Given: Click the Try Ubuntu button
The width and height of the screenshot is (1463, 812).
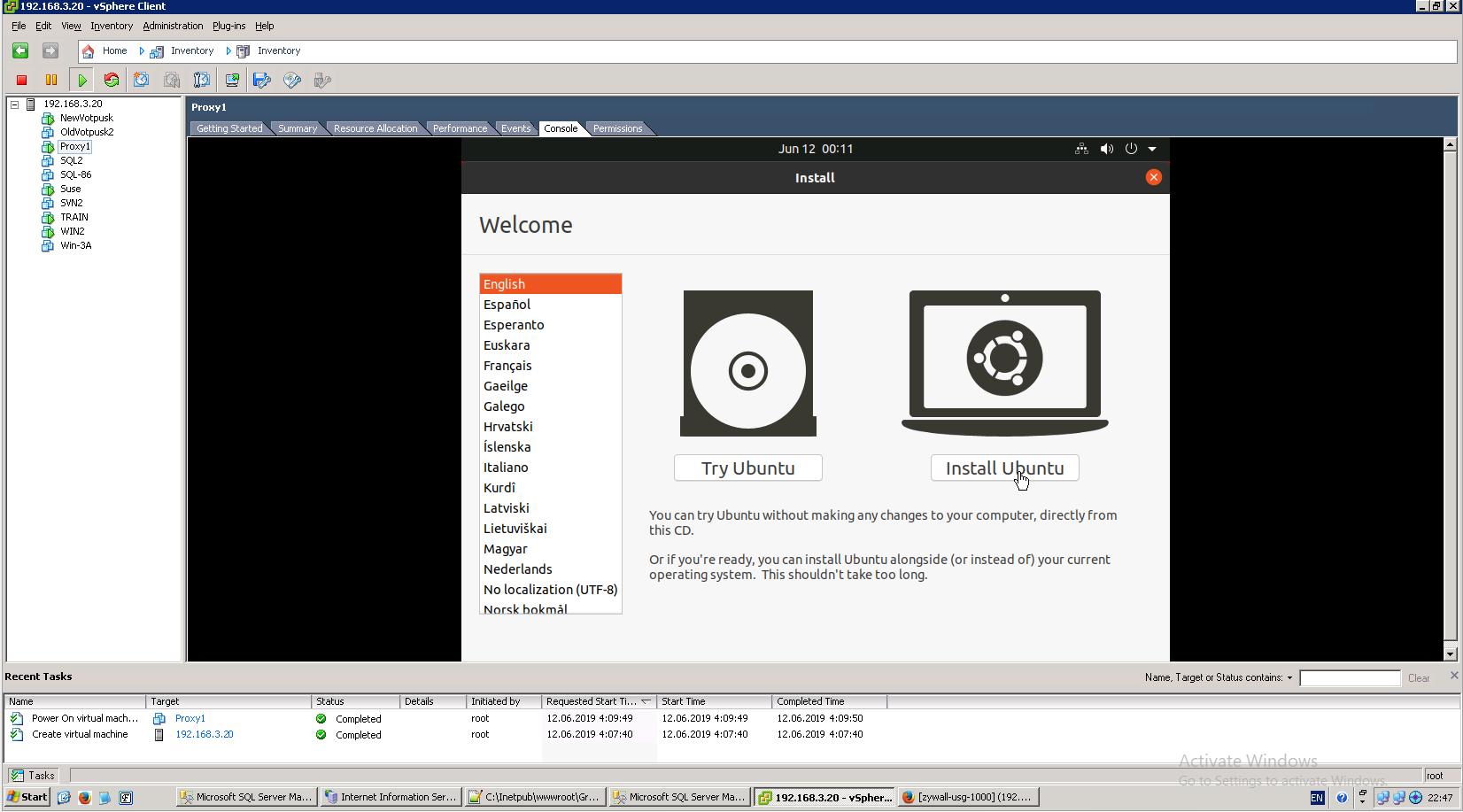Looking at the screenshot, I should (x=748, y=468).
